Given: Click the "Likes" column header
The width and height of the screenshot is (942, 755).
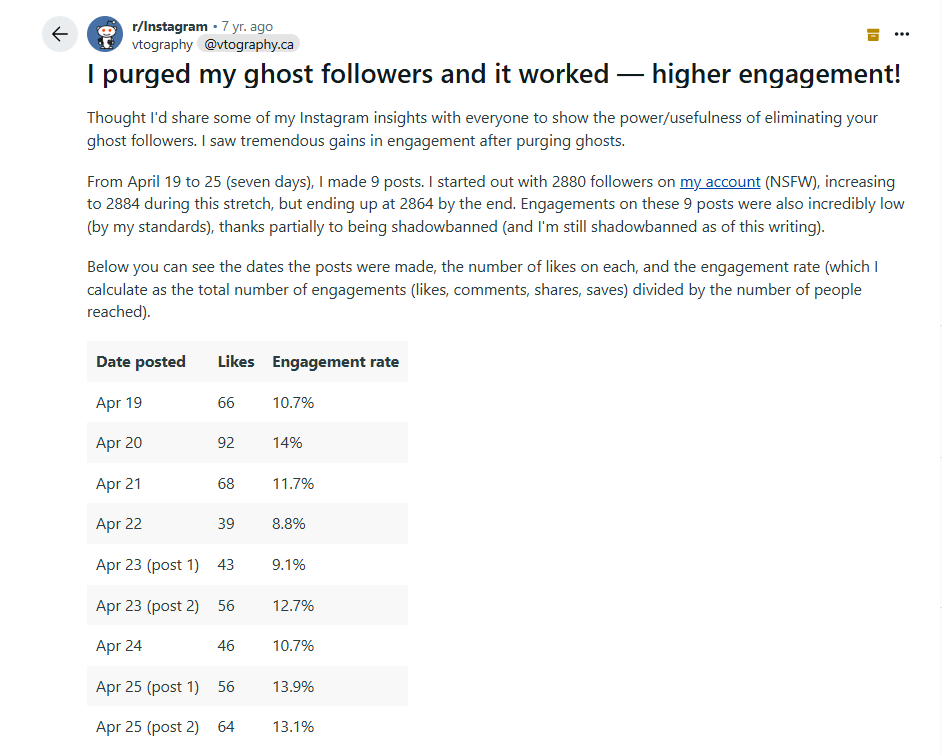Looking at the screenshot, I should (236, 362).
